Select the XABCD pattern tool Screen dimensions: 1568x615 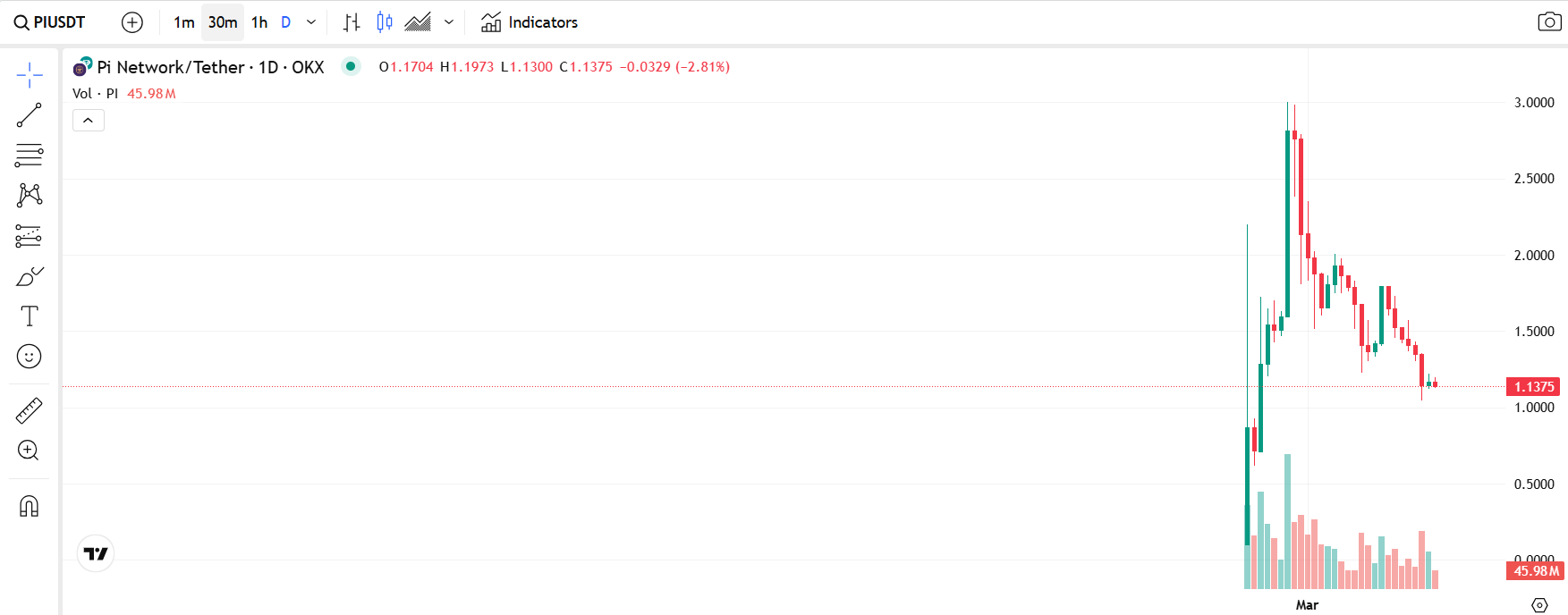coord(30,195)
